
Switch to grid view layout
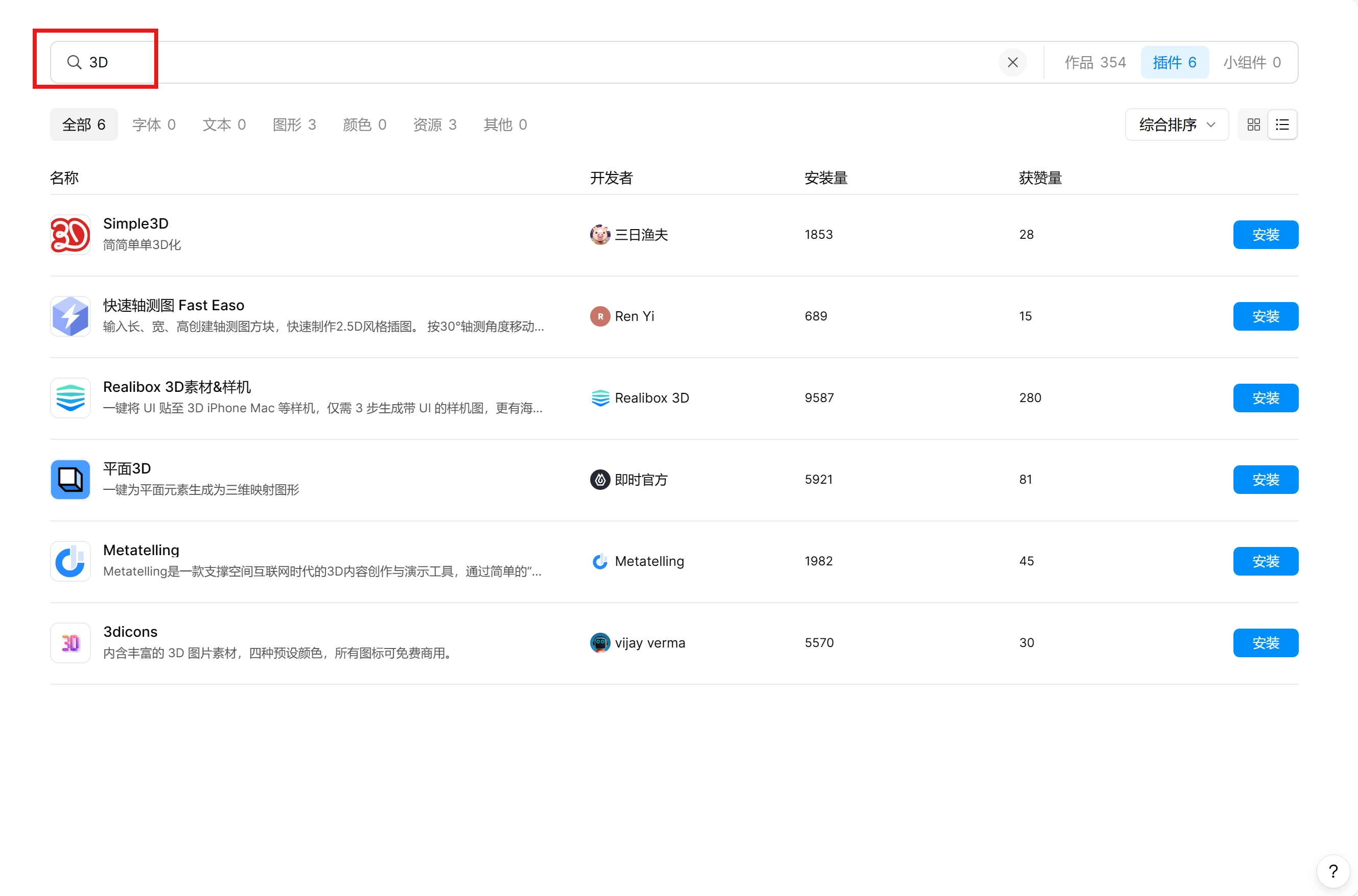pos(1253,125)
